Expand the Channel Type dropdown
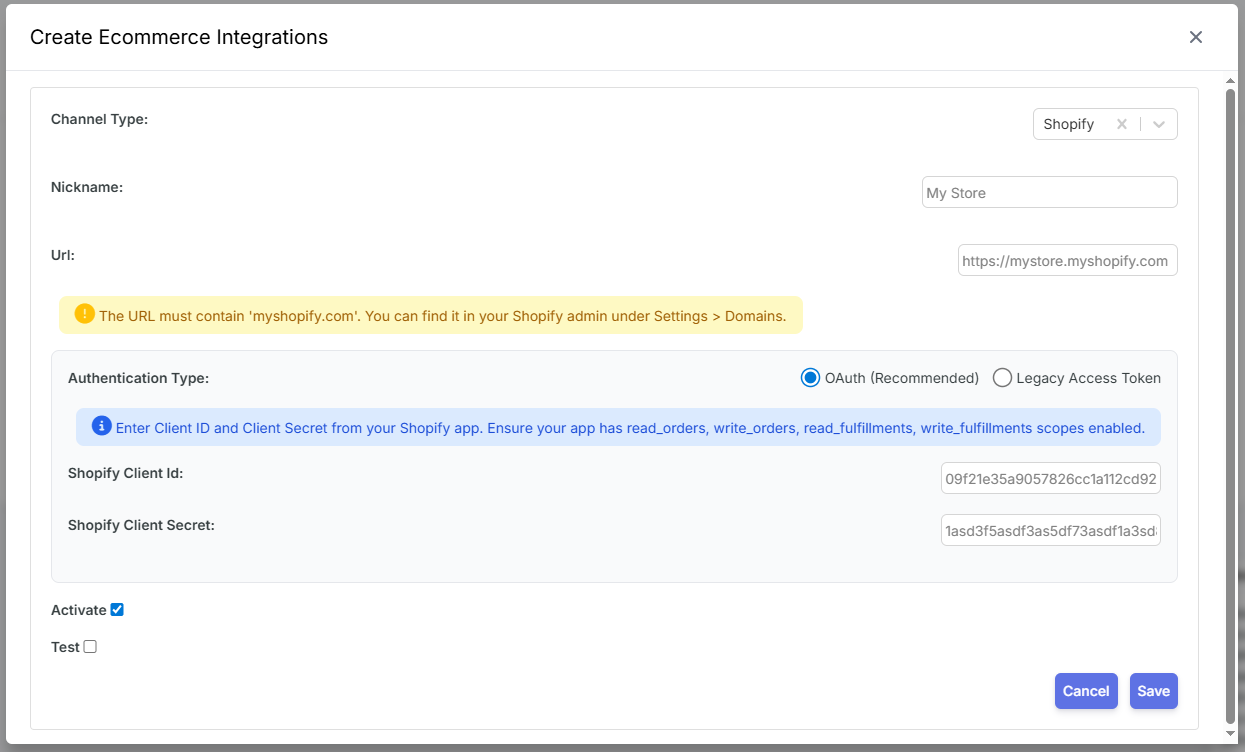 [x=1159, y=123]
